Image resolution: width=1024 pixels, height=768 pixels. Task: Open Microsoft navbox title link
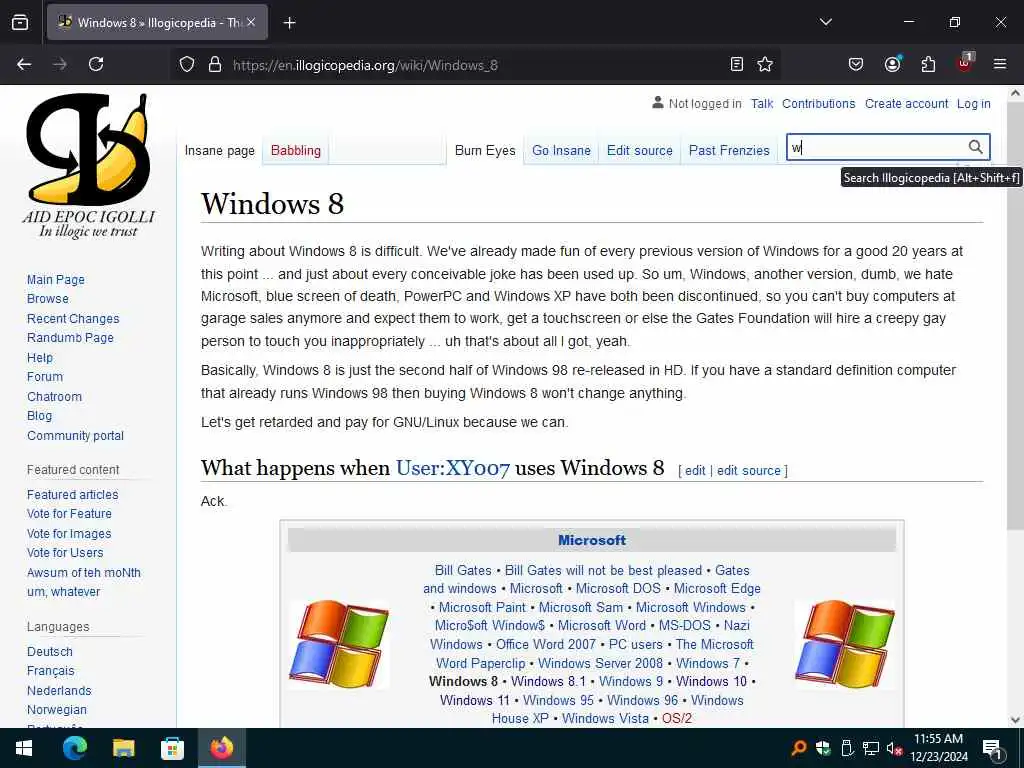tap(592, 540)
